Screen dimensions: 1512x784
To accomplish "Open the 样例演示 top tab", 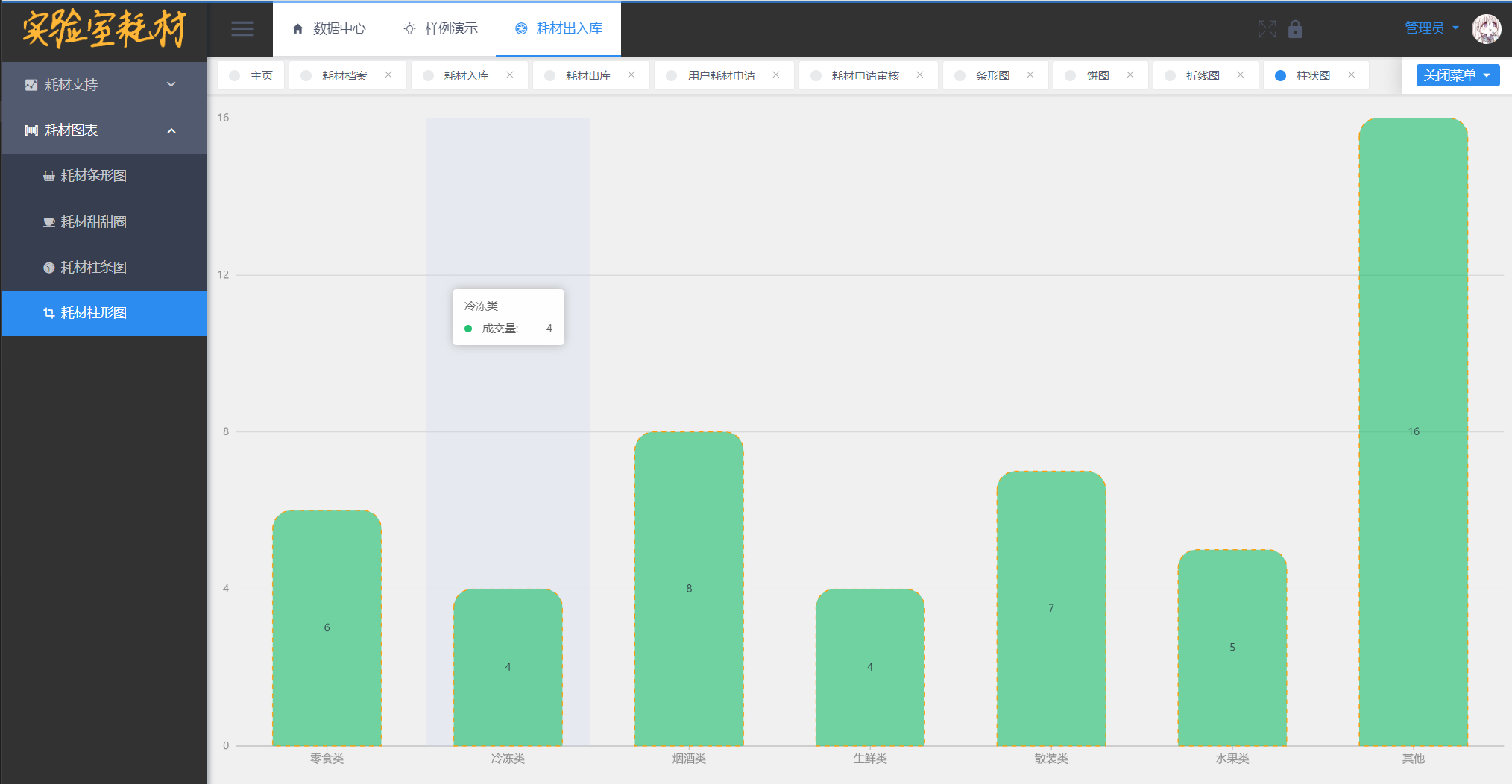I will tap(441, 28).
